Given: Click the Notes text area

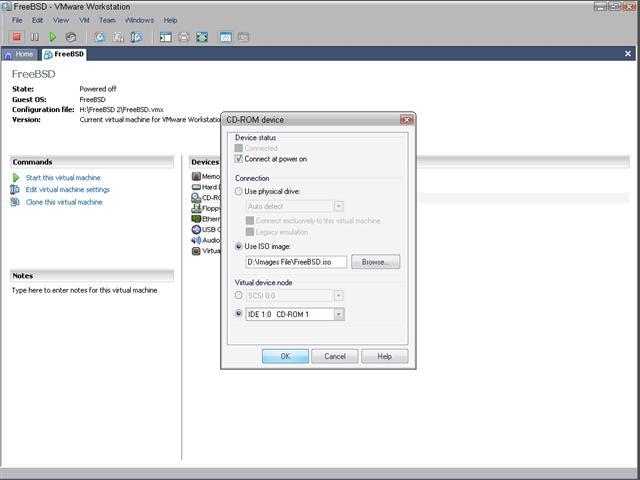Looking at the screenshot, I should pos(85,290).
